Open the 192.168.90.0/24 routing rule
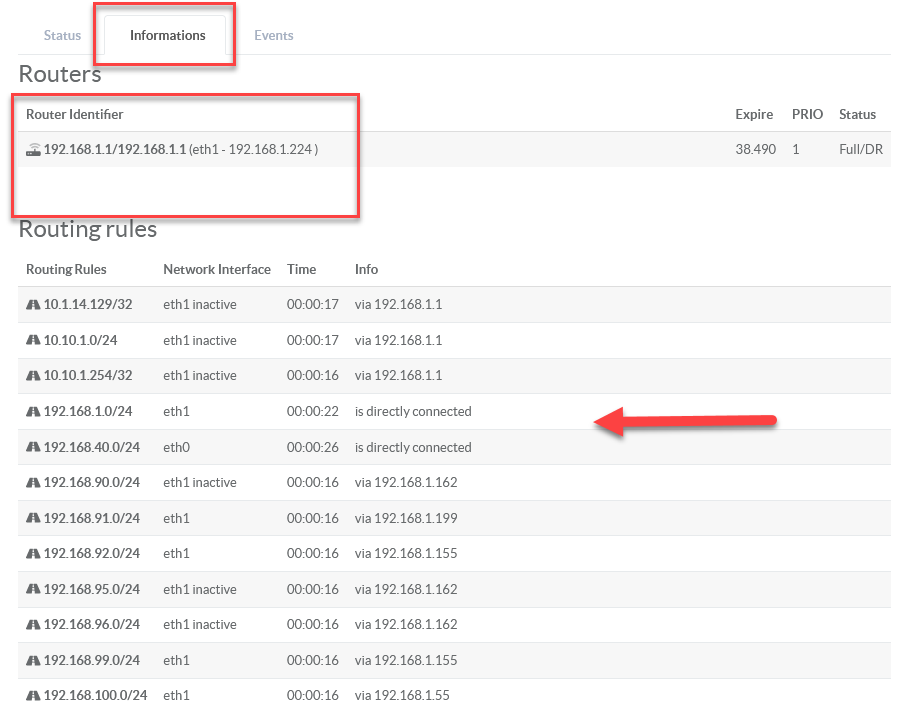The width and height of the screenshot is (910, 727). click(92, 483)
